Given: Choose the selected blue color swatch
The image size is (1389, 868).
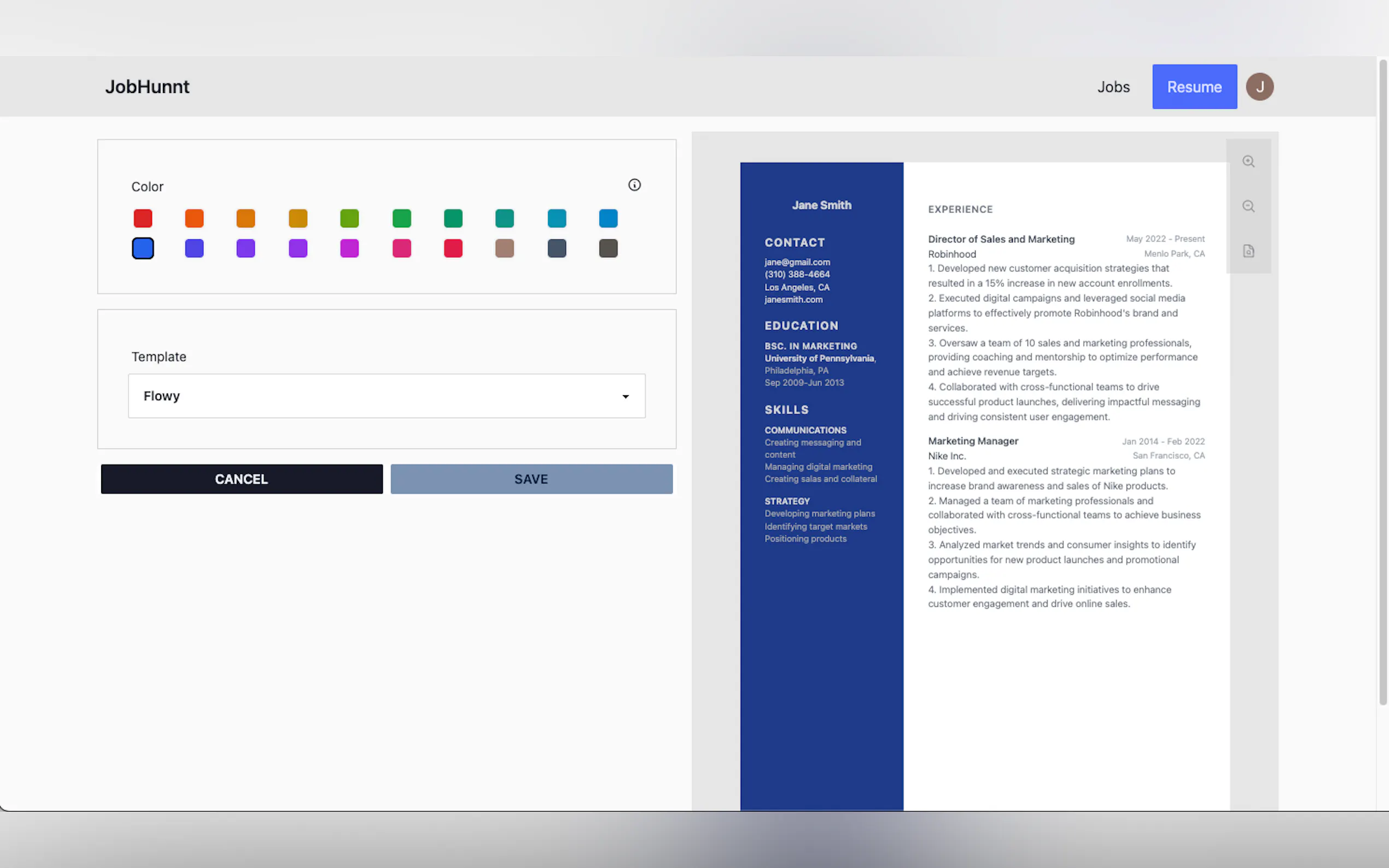Looking at the screenshot, I should click(143, 249).
